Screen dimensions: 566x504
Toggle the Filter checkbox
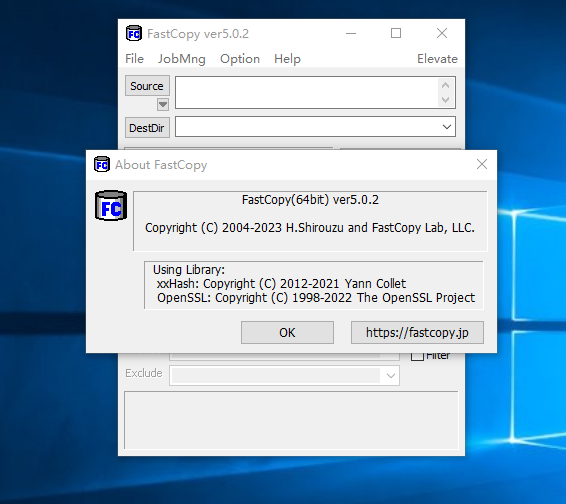[417, 356]
